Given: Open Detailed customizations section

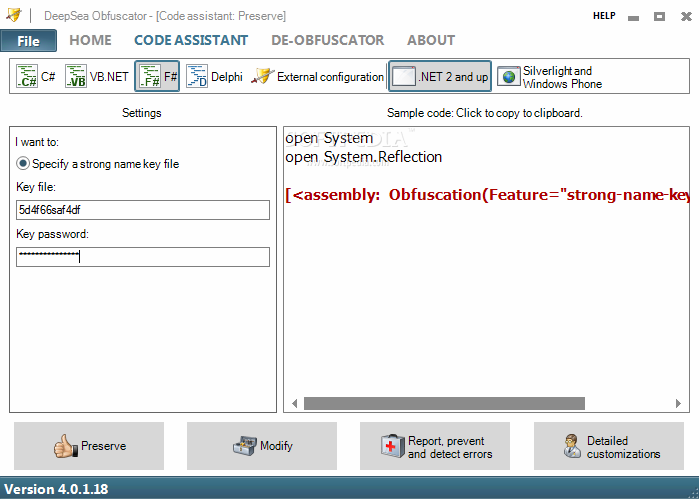Looking at the screenshot, I should tap(609, 446).
